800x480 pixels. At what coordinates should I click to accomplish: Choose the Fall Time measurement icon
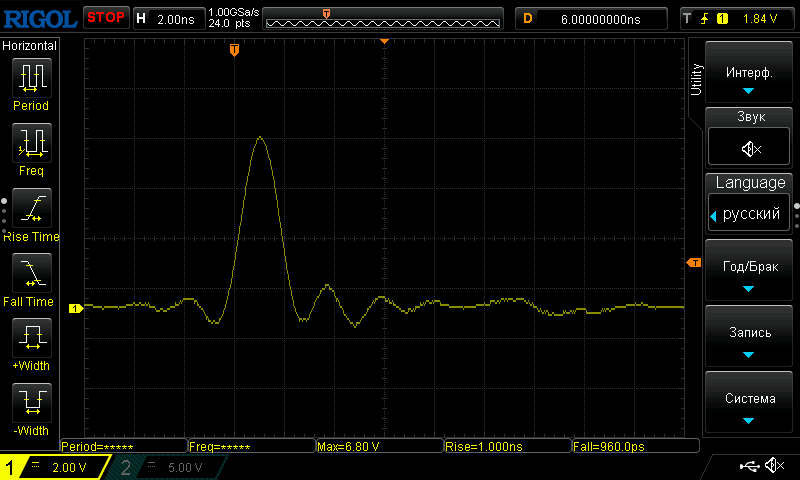31,273
